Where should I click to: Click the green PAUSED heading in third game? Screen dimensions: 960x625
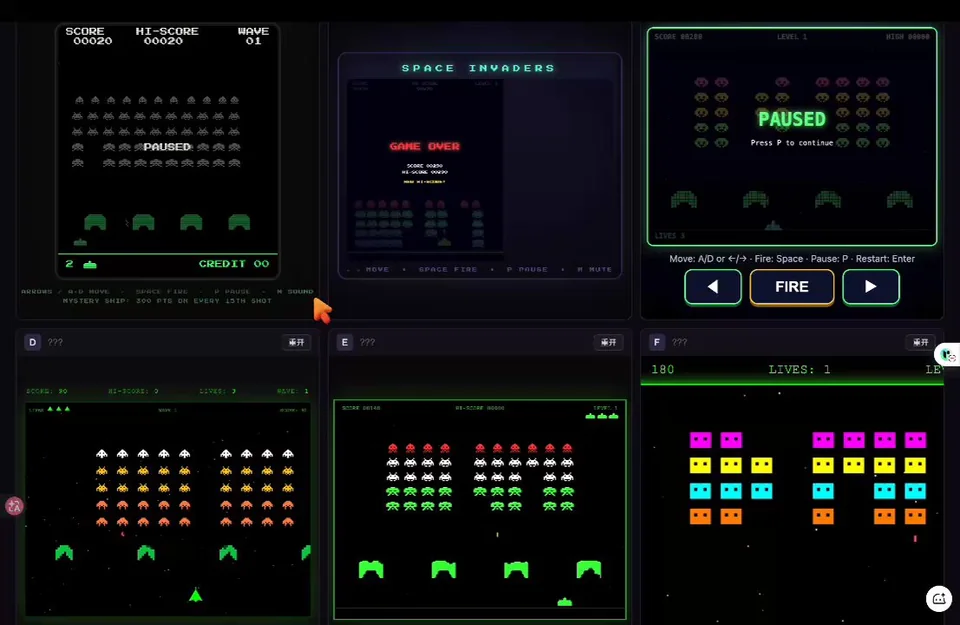click(x=792, y=119)
